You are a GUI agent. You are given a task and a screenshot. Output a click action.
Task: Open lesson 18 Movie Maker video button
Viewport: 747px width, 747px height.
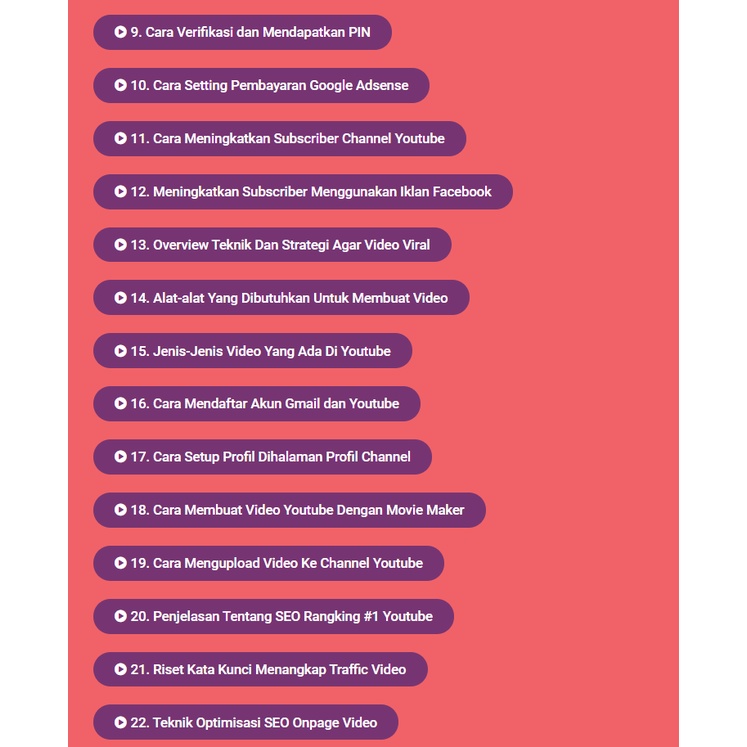pyautogui.click(x=290, y=510)
